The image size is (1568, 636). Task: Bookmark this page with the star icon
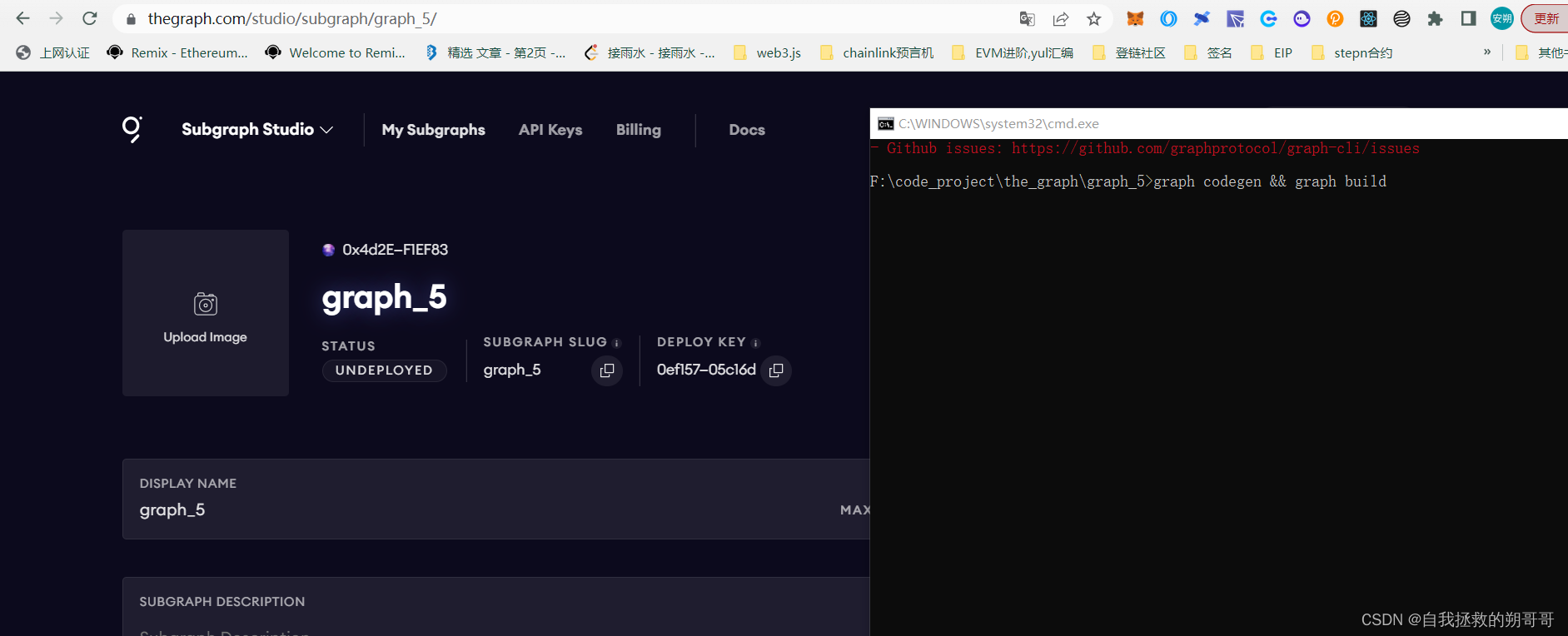1094,18
